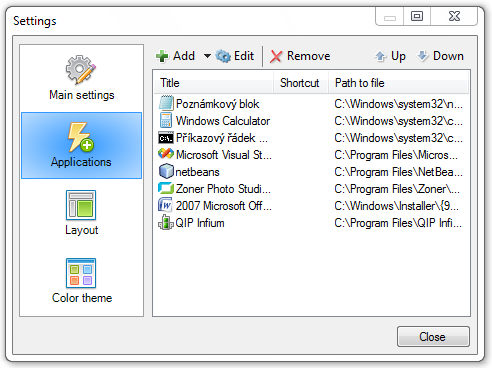Click the 'Applications' label

(x=81, y=162)
